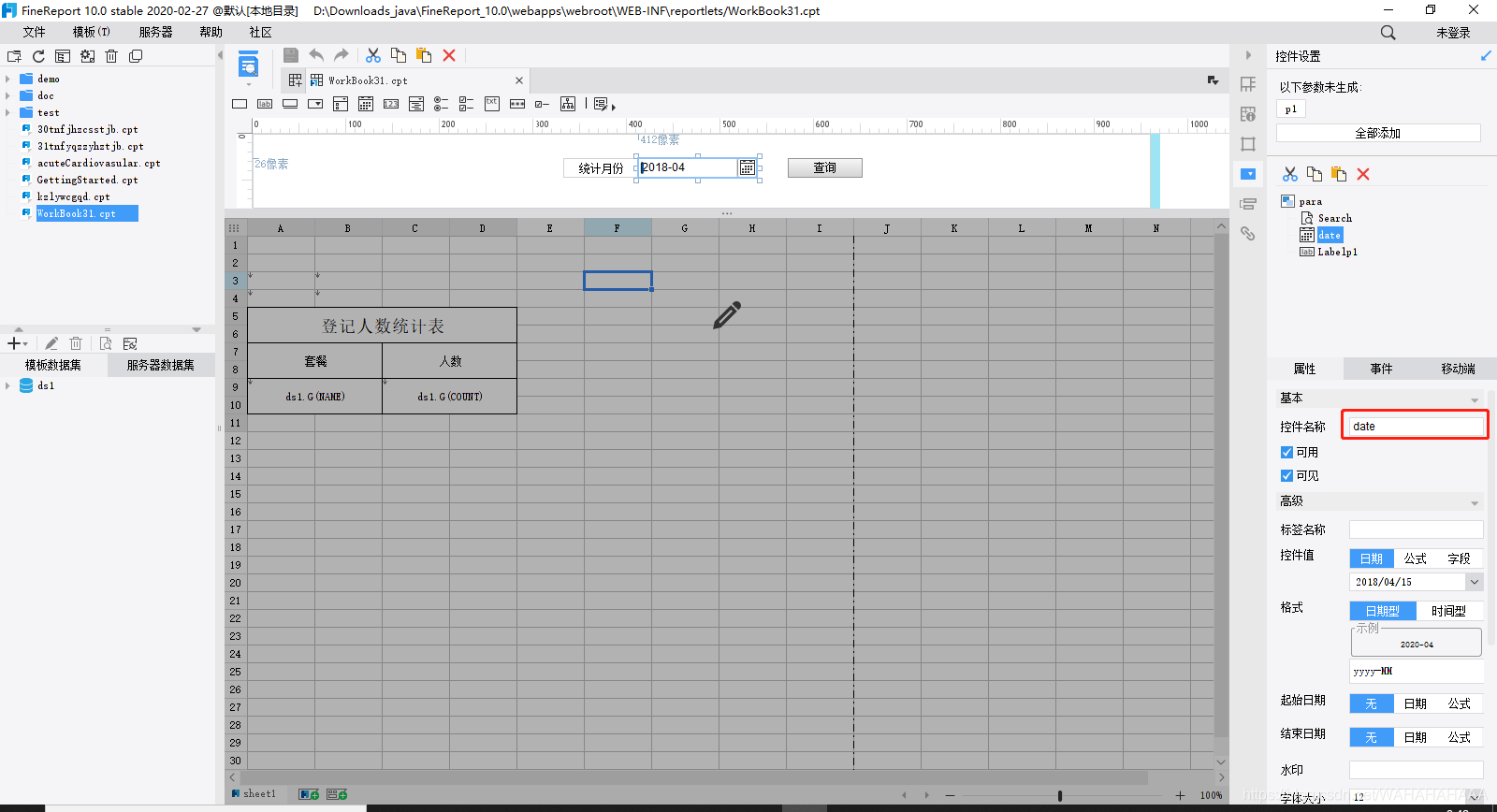Expand the demo folder

click(7, 79)
